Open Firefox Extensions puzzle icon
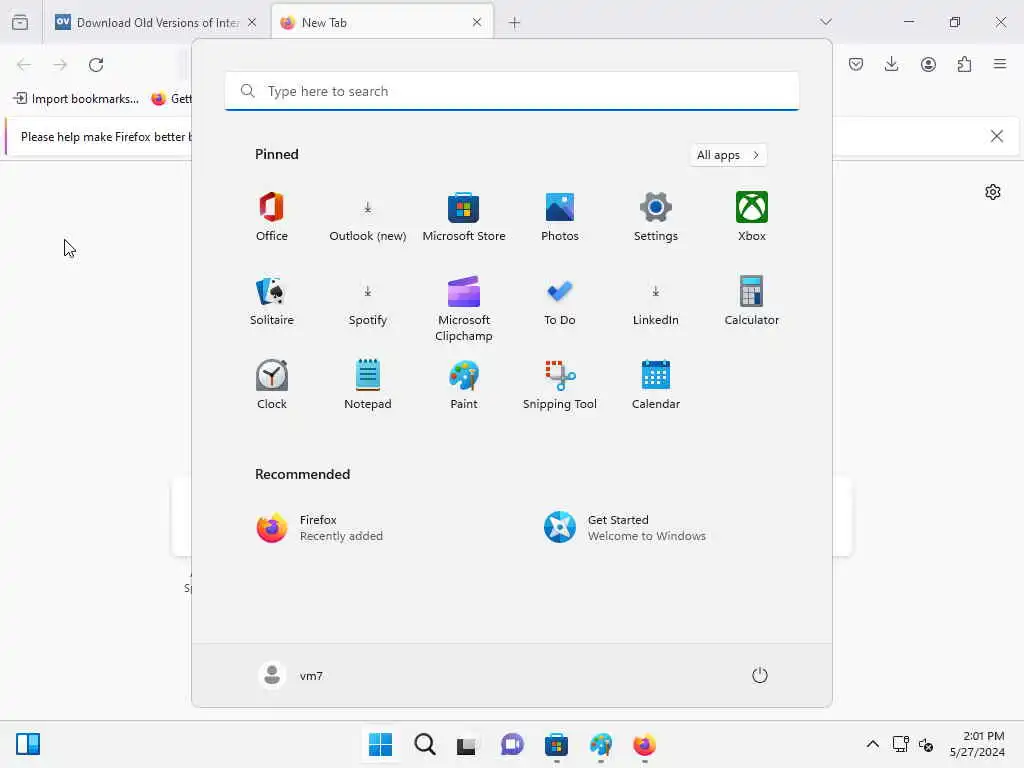Image resolution: width=1024 pixels, height=768 pixels. [x=965, y=64]
